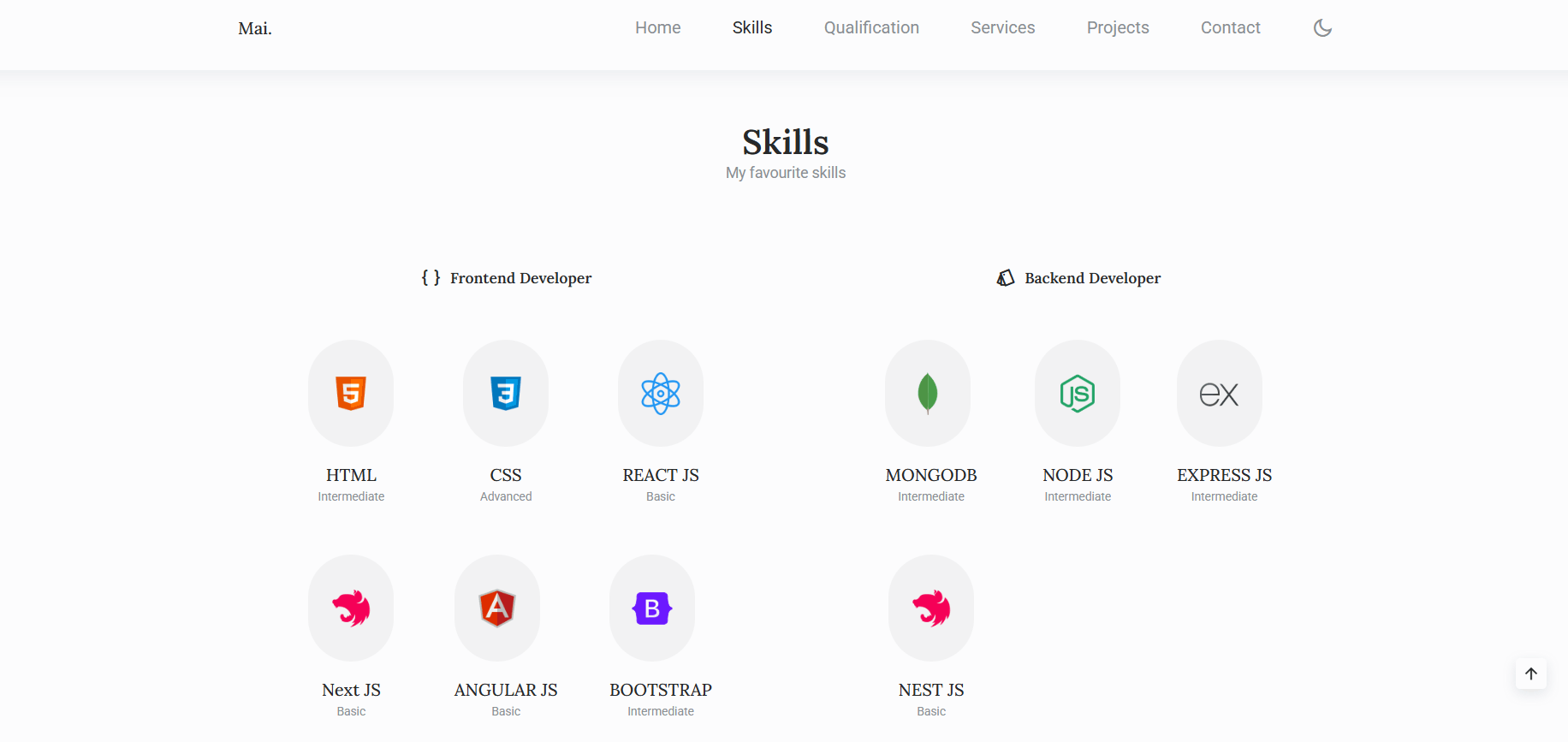Collapse the Backend Developer section header
Image resolution: width=1568 pixels, height=742 pixels.
point(1079,278)
